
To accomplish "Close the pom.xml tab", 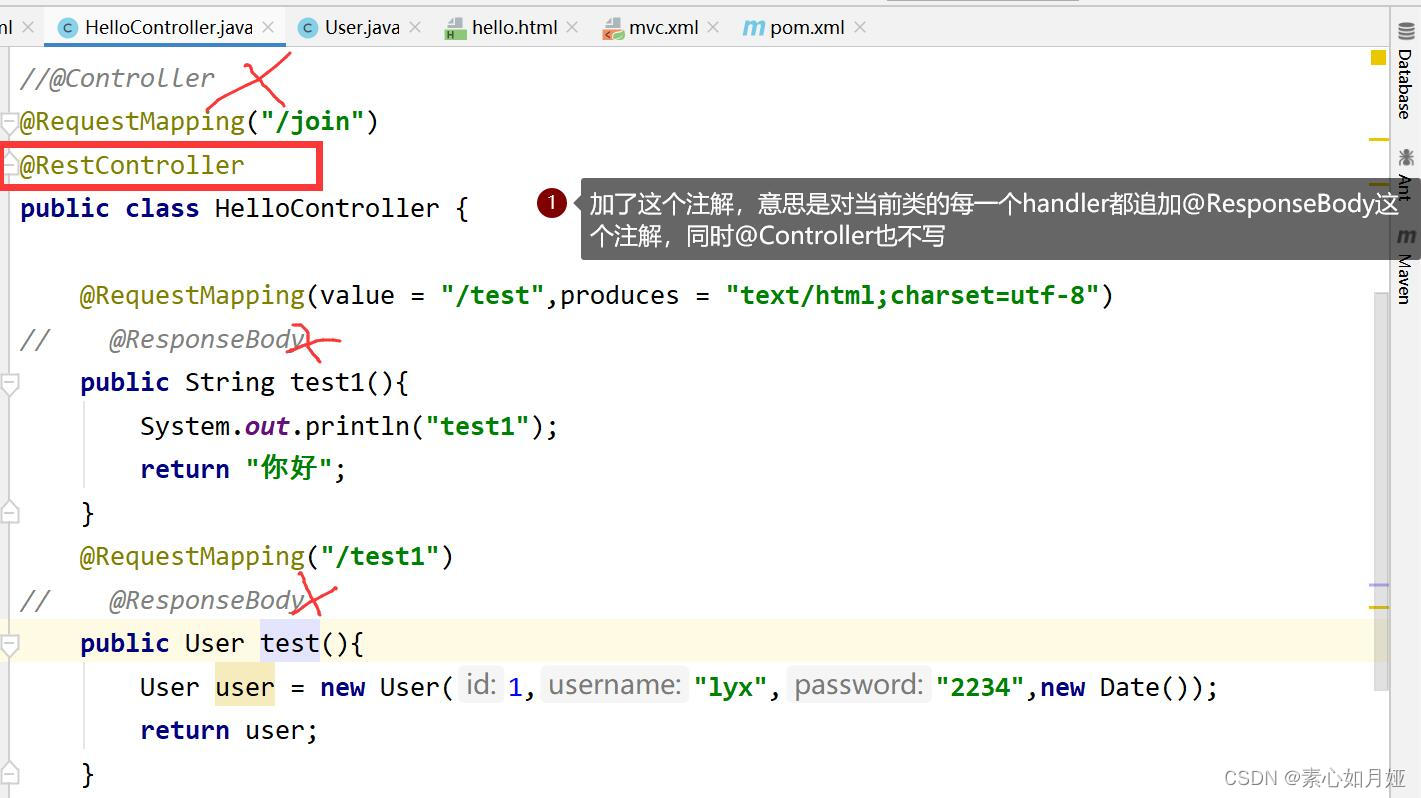I will pyautogui.click(x=859, y=28).
